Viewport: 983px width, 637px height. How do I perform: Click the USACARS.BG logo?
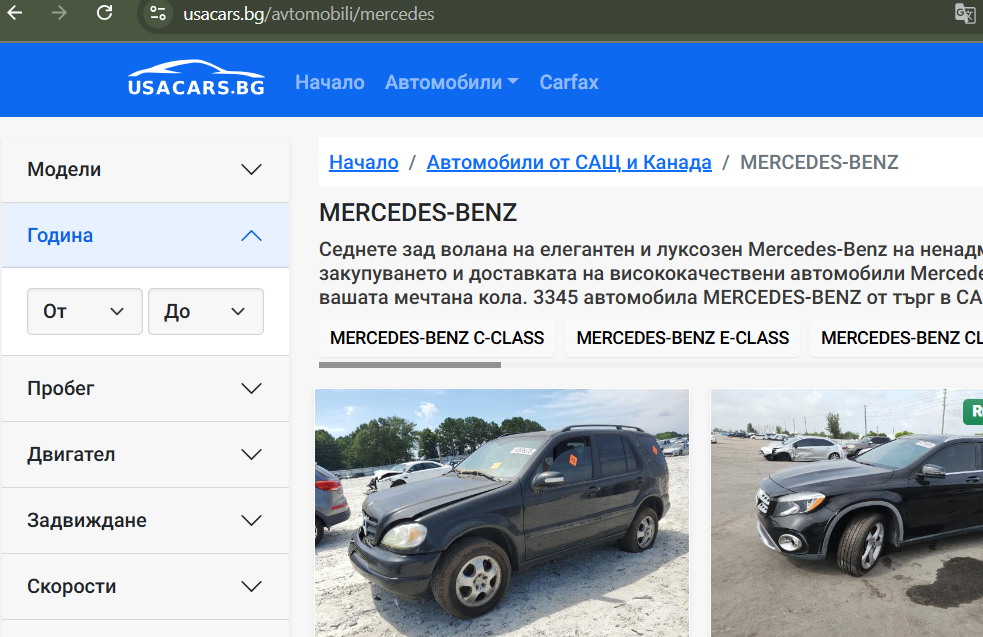click(196, 78)
